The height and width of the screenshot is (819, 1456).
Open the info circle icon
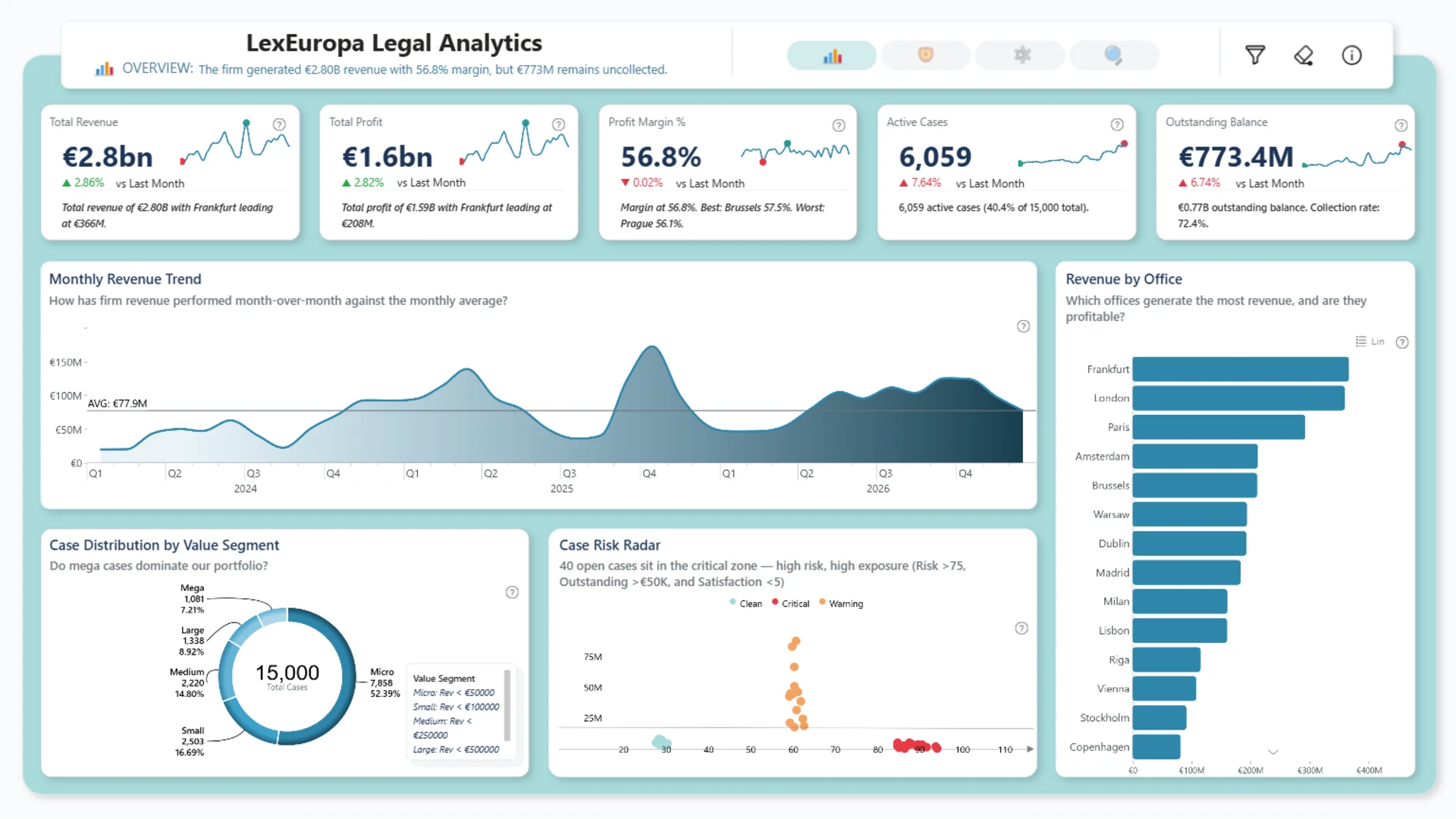point(1351,55)
